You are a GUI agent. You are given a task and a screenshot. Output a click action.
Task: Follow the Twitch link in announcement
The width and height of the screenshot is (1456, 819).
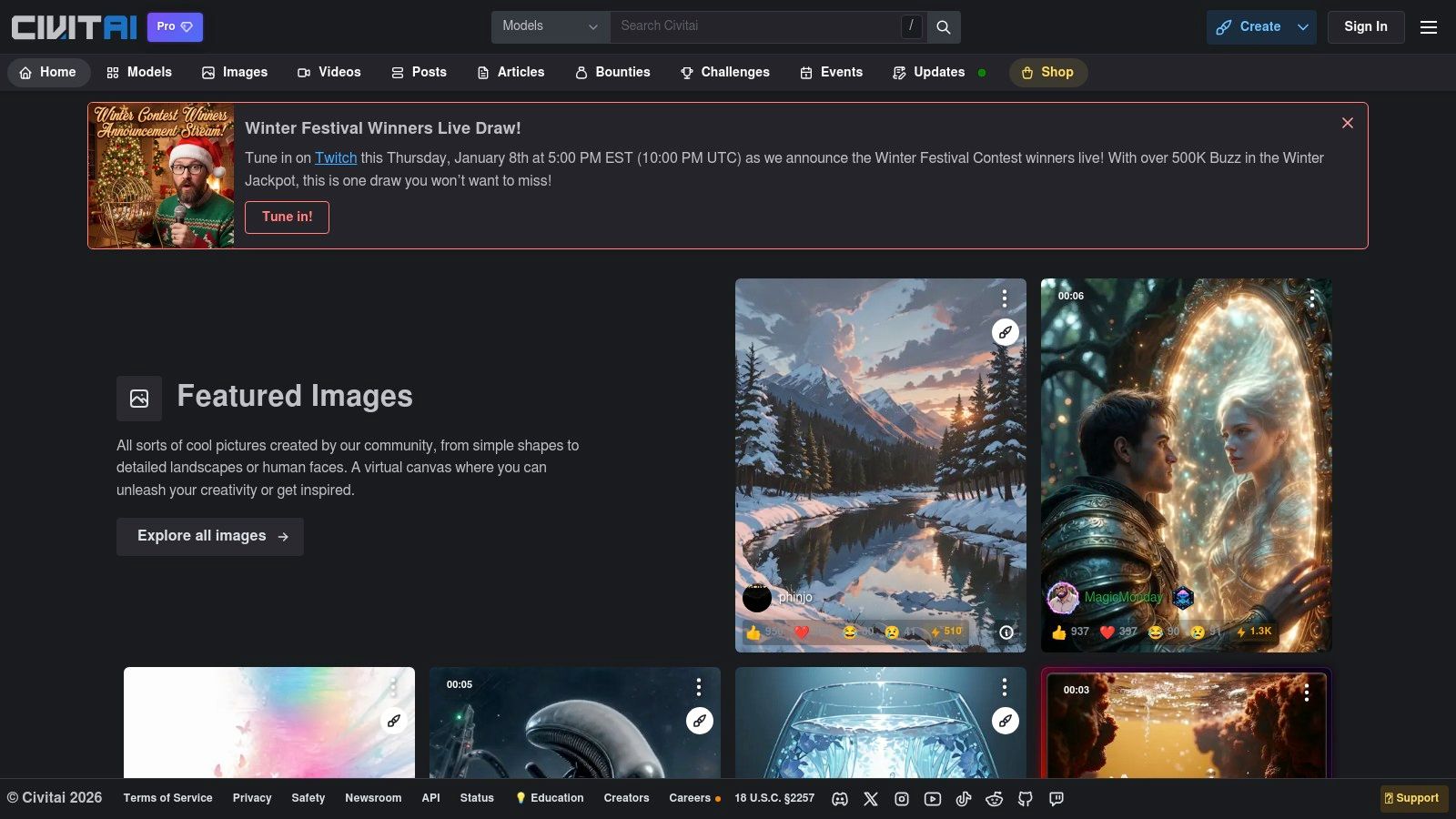pos(336,157)
